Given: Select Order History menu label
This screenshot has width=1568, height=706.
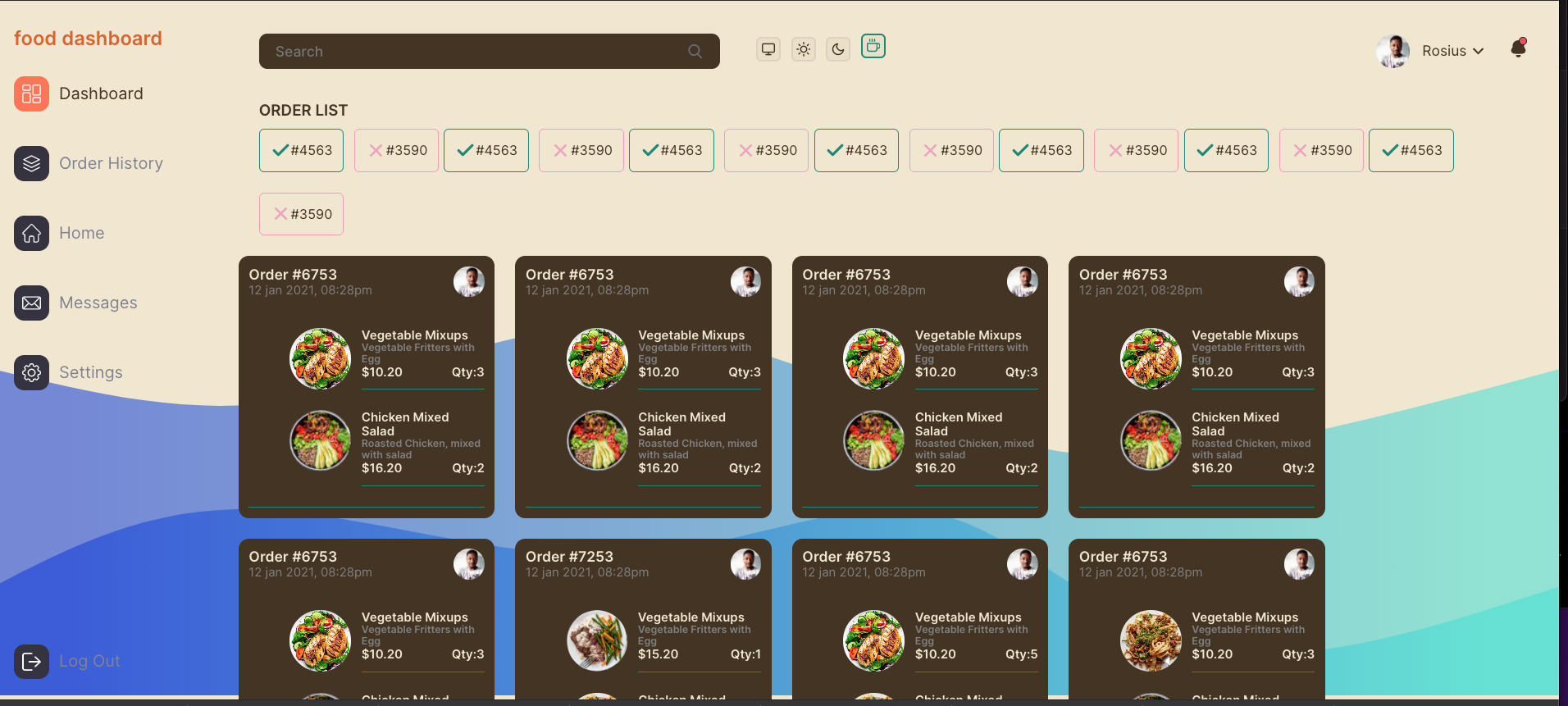Looking at the screenshot, I should (111, 163).
